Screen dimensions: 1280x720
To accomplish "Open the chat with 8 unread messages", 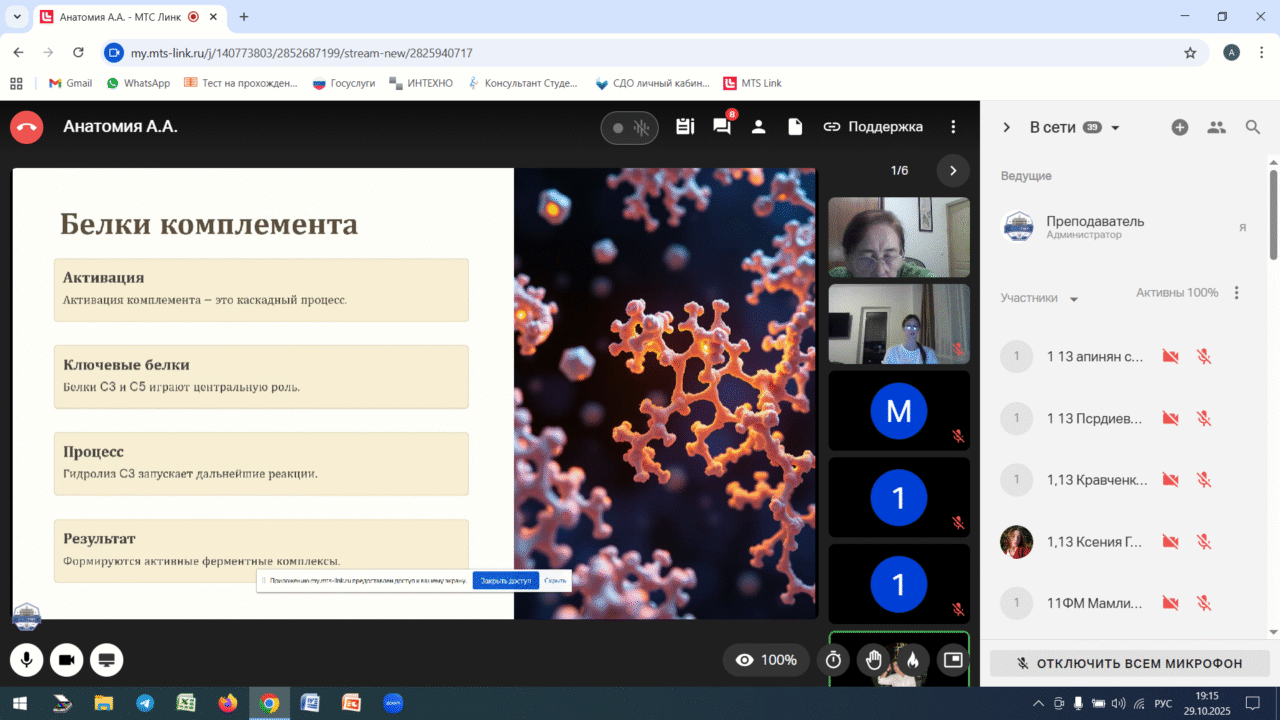I will point(721,127).
